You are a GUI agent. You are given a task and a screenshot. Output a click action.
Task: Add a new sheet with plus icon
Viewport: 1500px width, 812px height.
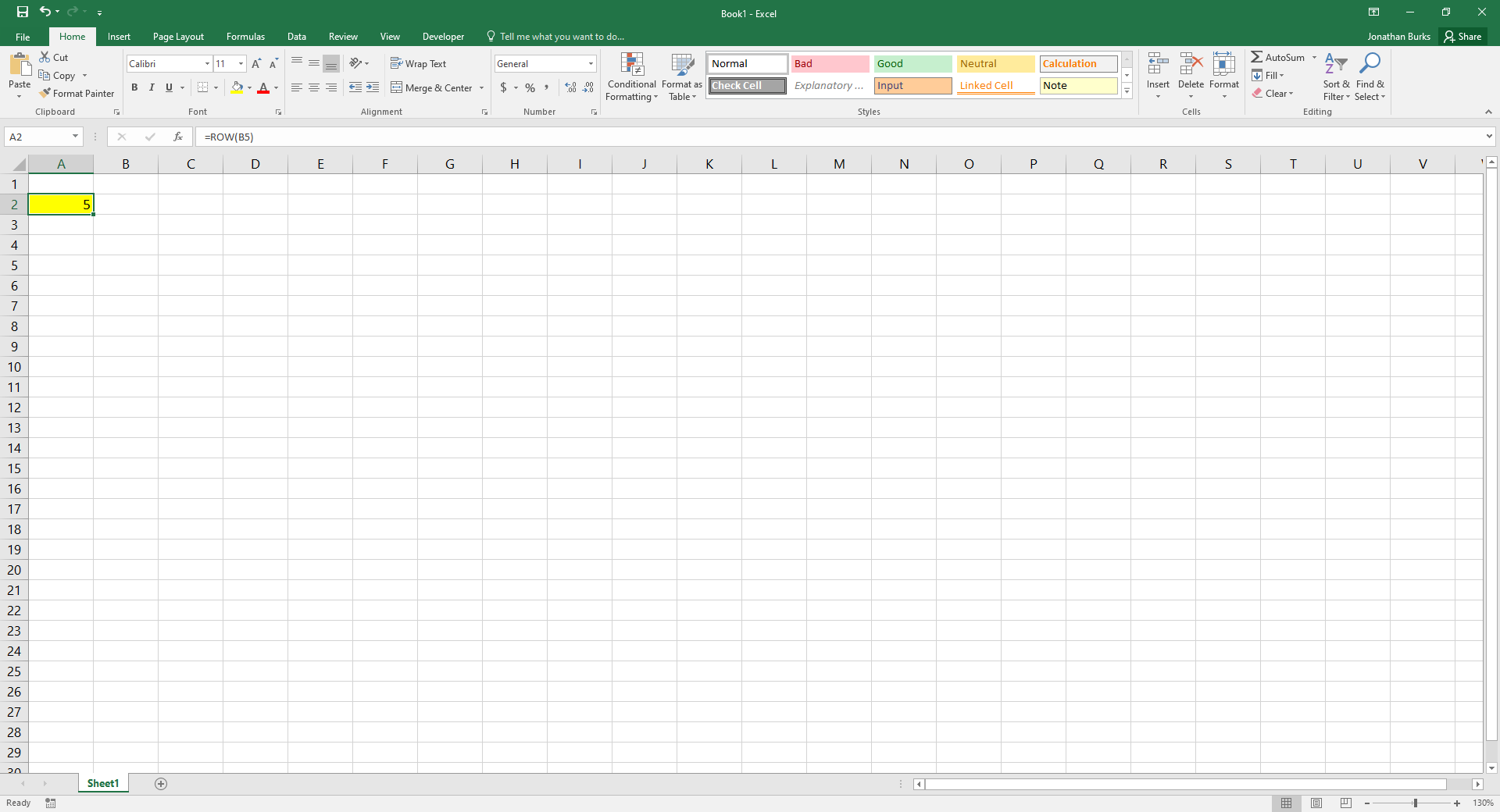(161, 784)
